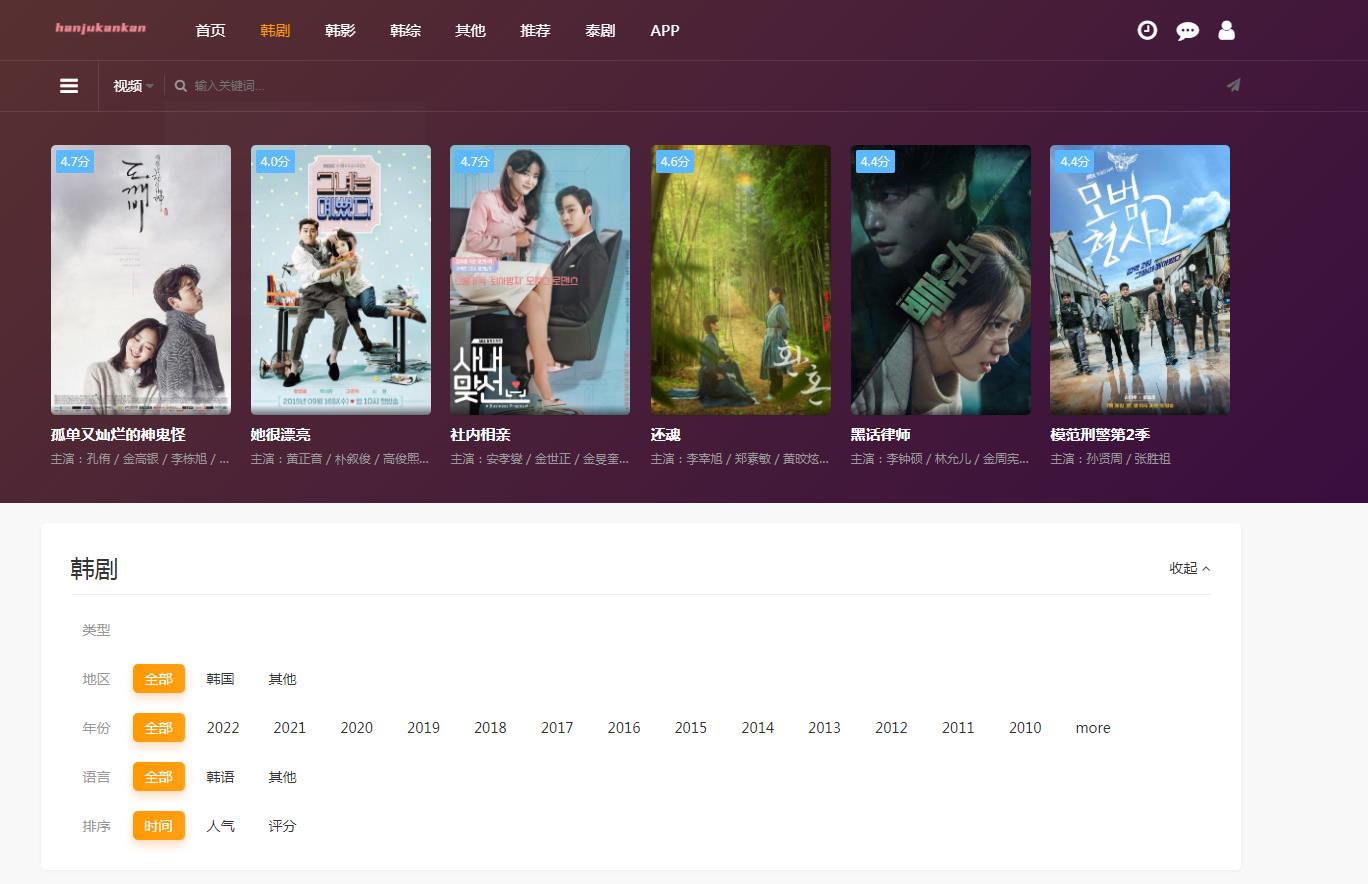The image size is (1368, 884).
Task: Open the hamburger menu icon
Action: pos(69,86)
